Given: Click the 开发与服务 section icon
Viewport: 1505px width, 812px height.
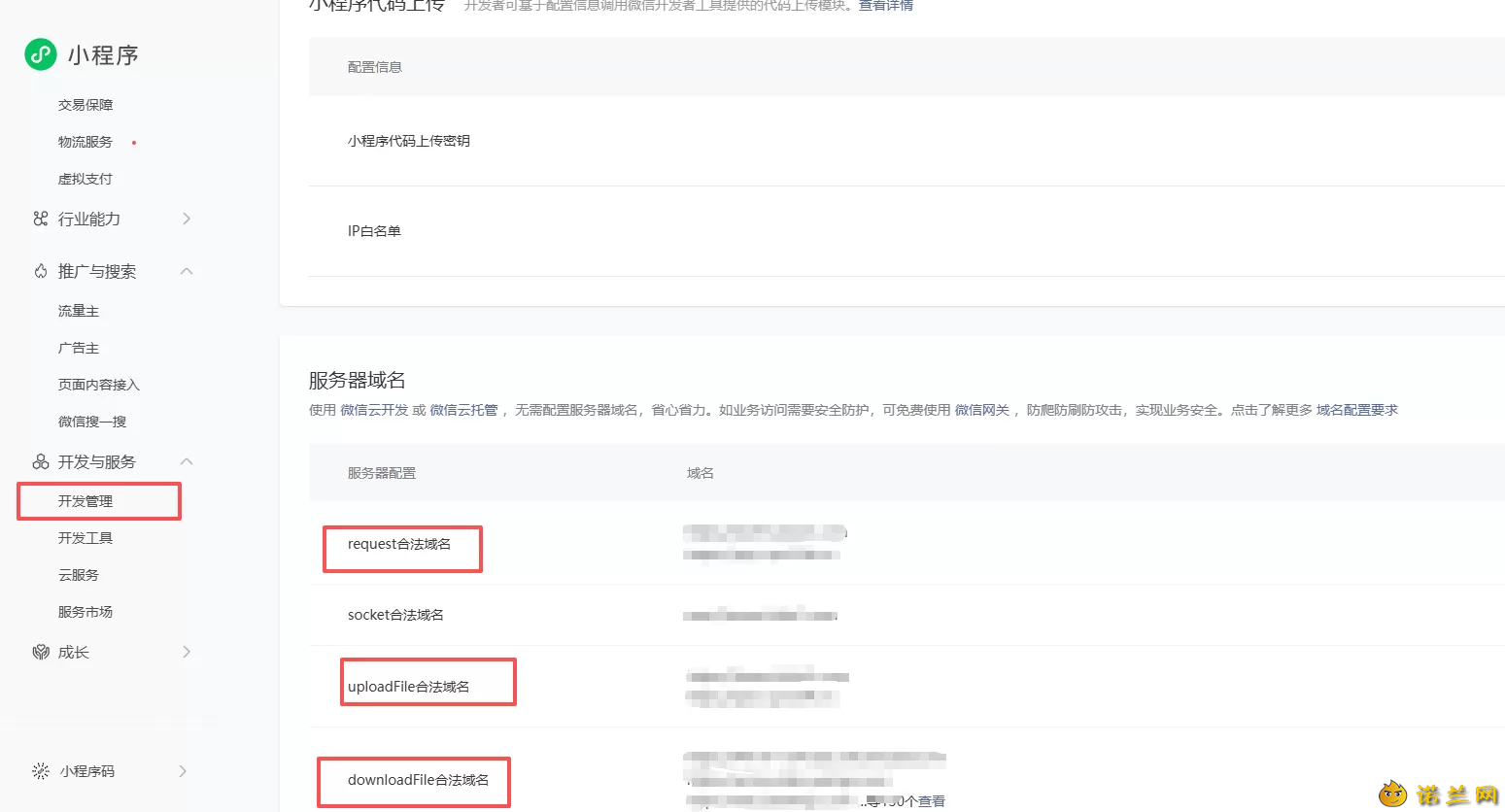Looking at the screenshot, I should 41,461.
